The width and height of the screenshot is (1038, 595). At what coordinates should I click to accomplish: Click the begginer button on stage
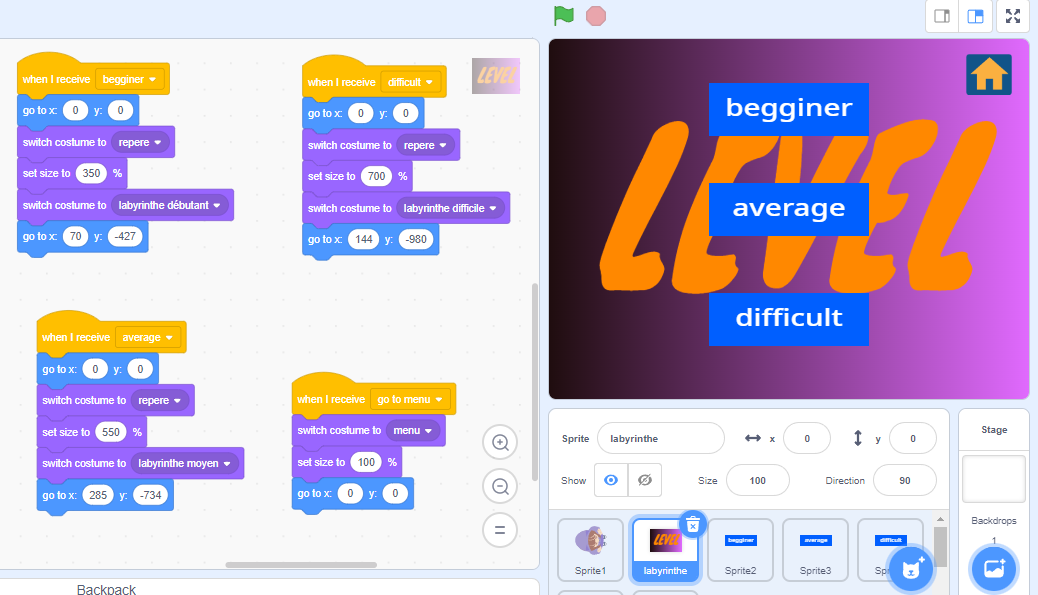pos(788,109)
